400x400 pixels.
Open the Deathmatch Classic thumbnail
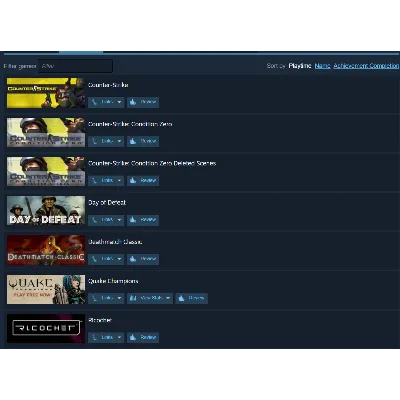pyautogui.click(x=46, y=250)
